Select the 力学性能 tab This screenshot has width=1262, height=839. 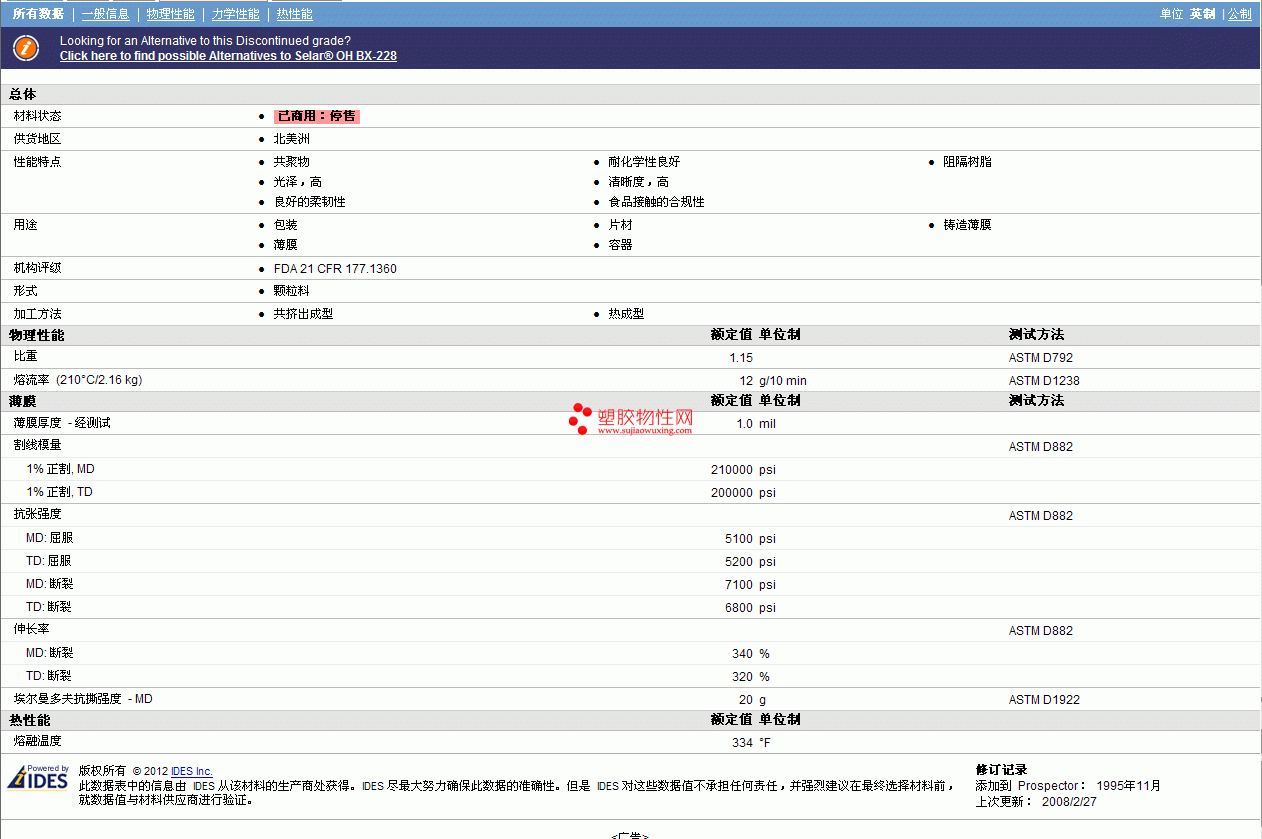tap(236, 14)
